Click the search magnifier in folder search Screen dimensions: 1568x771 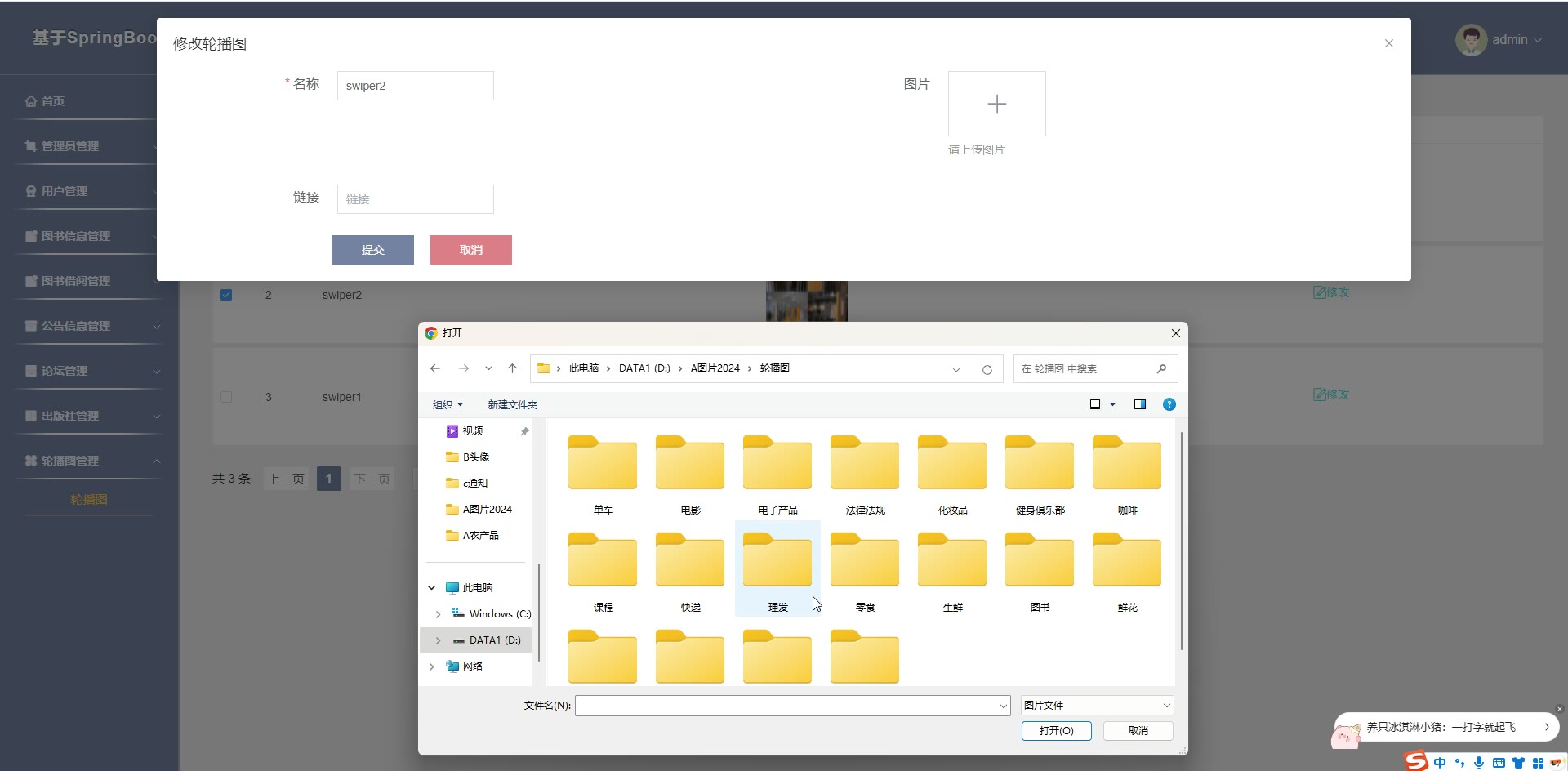[1161, 369]
